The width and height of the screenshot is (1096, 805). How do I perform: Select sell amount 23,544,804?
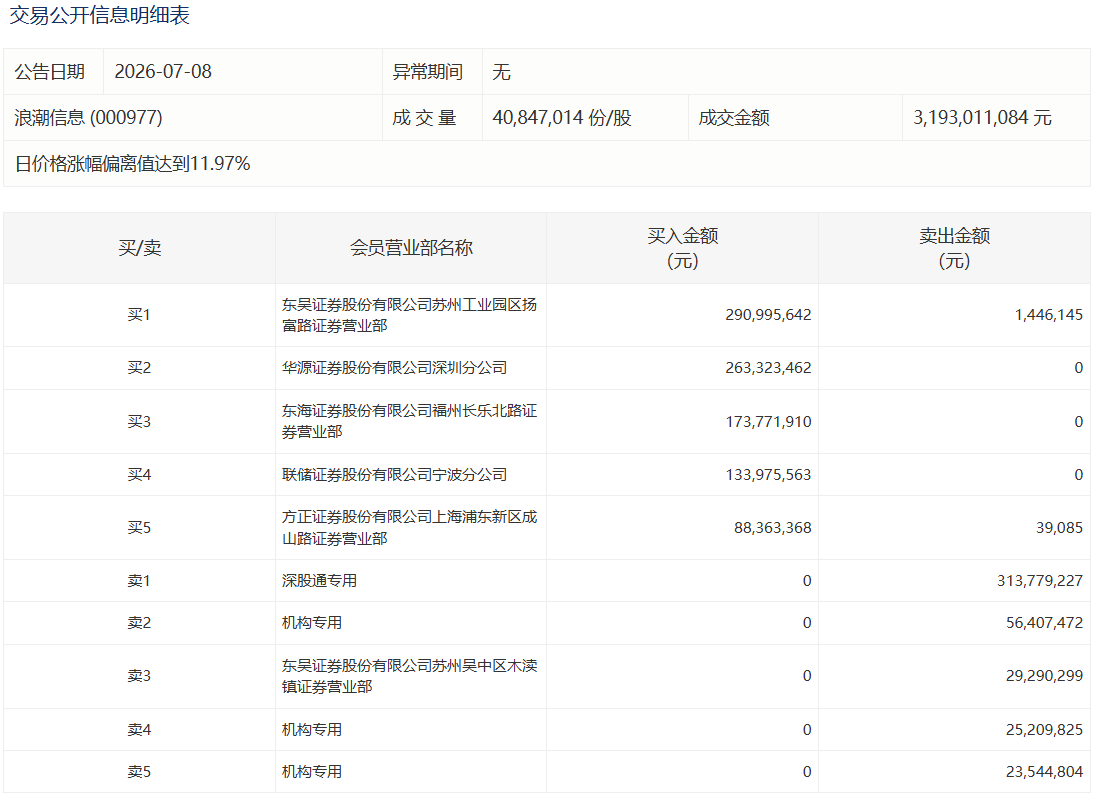[x=1044, y=771]
